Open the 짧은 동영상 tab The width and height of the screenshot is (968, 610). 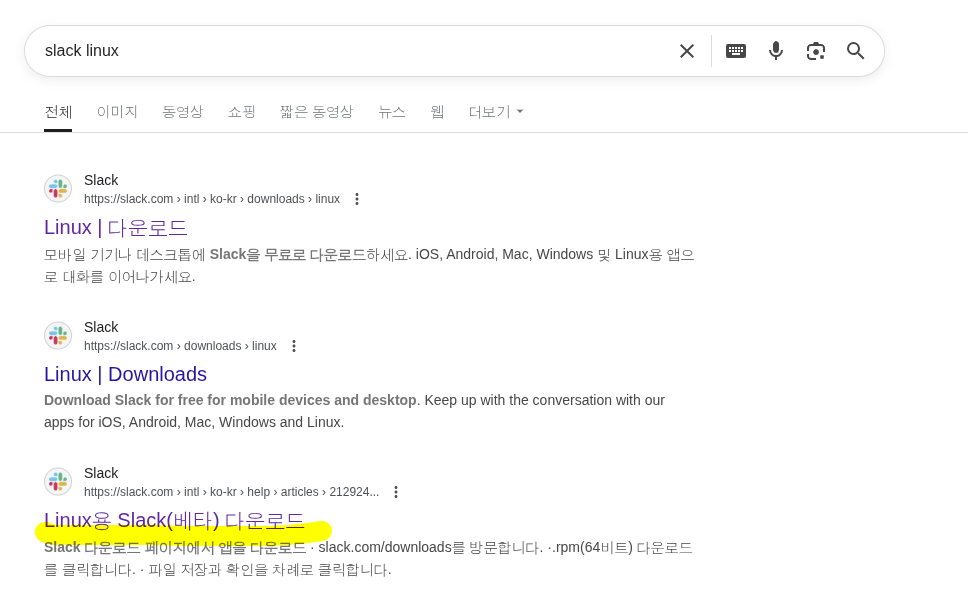coord(316,112)
